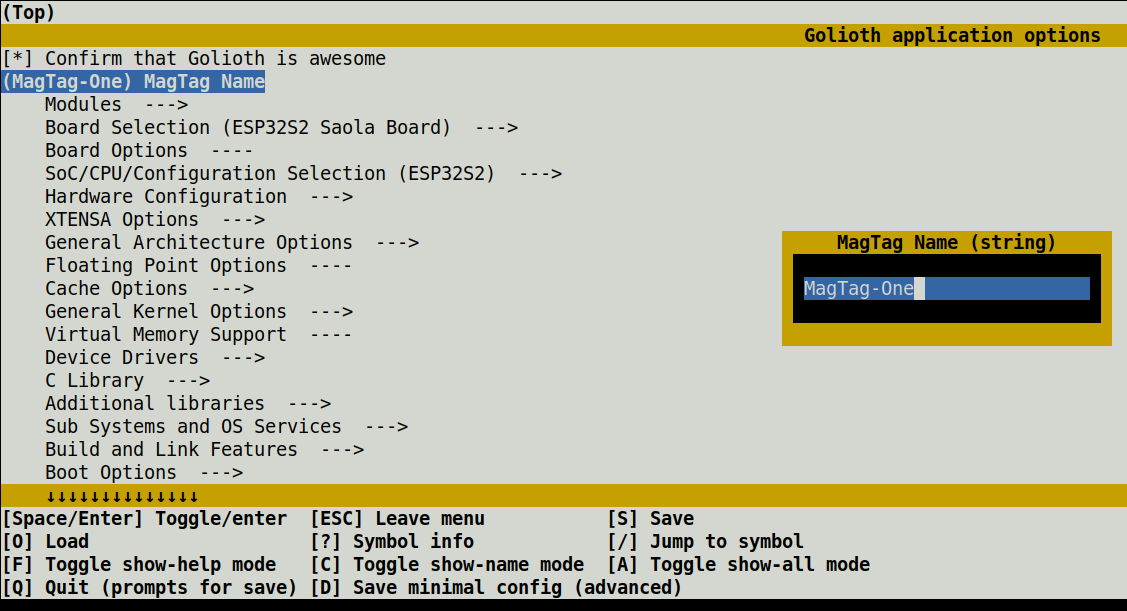Toggle the Confirm that Golioth is awesome checkbox

coord(150,58)
